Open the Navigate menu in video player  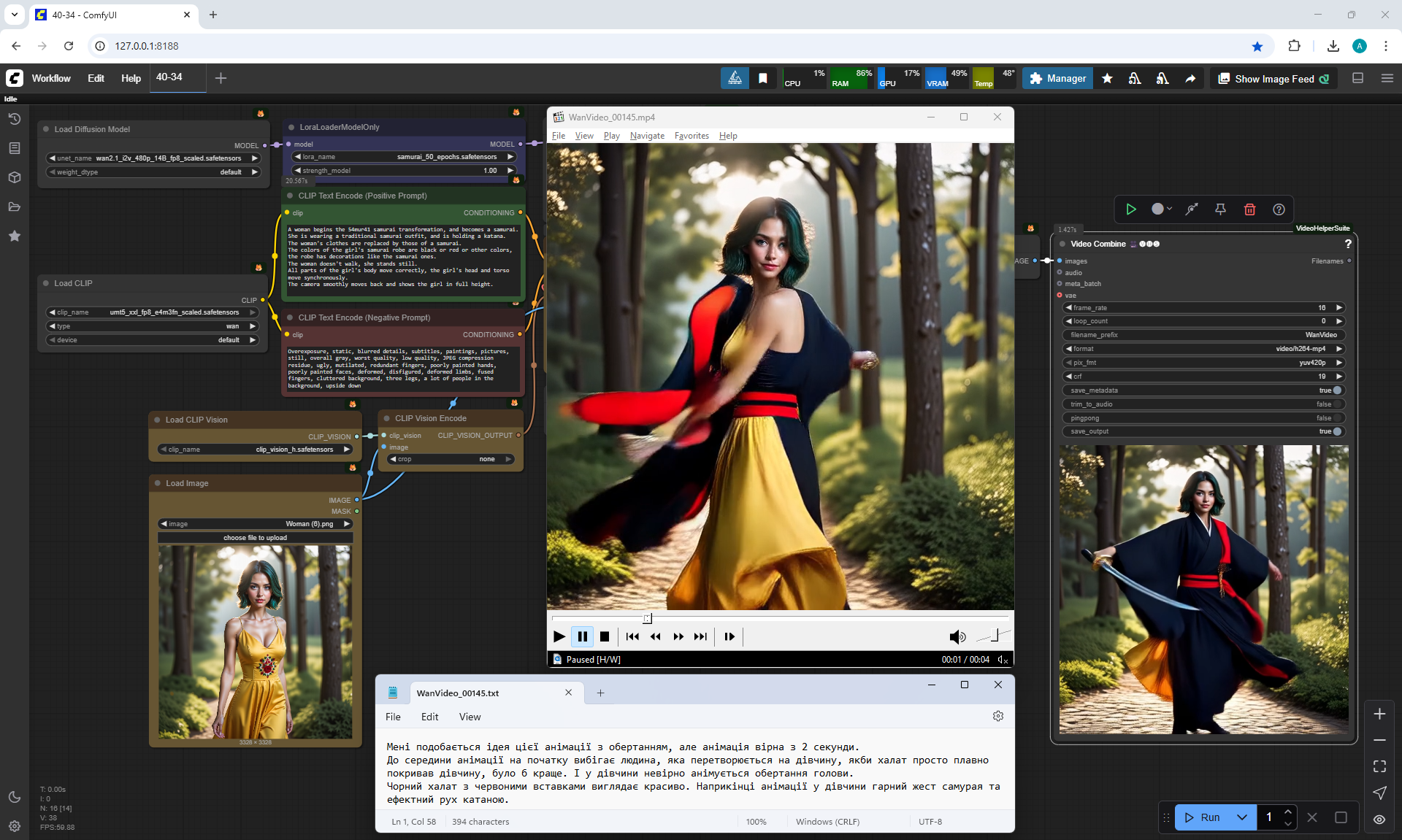(x=647, y=136)
